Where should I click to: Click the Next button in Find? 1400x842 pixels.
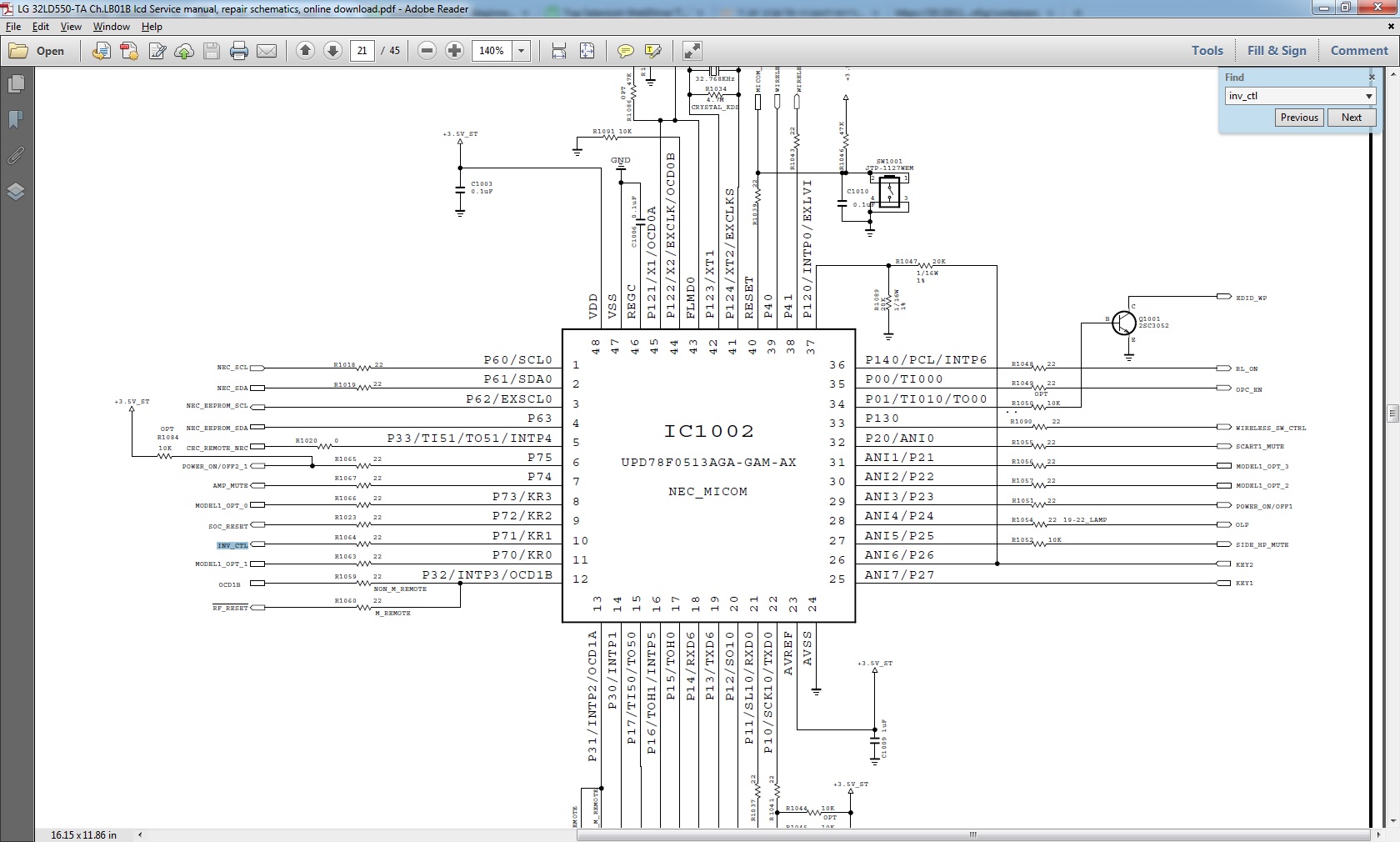pos(1351,118)
